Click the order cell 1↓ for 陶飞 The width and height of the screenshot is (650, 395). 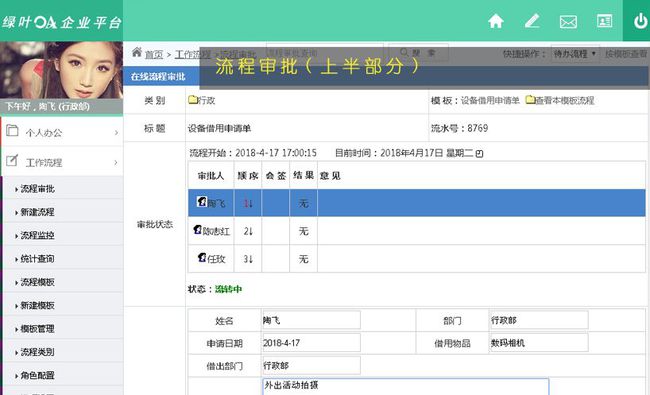pyautogui.click(x=248, y=203)
